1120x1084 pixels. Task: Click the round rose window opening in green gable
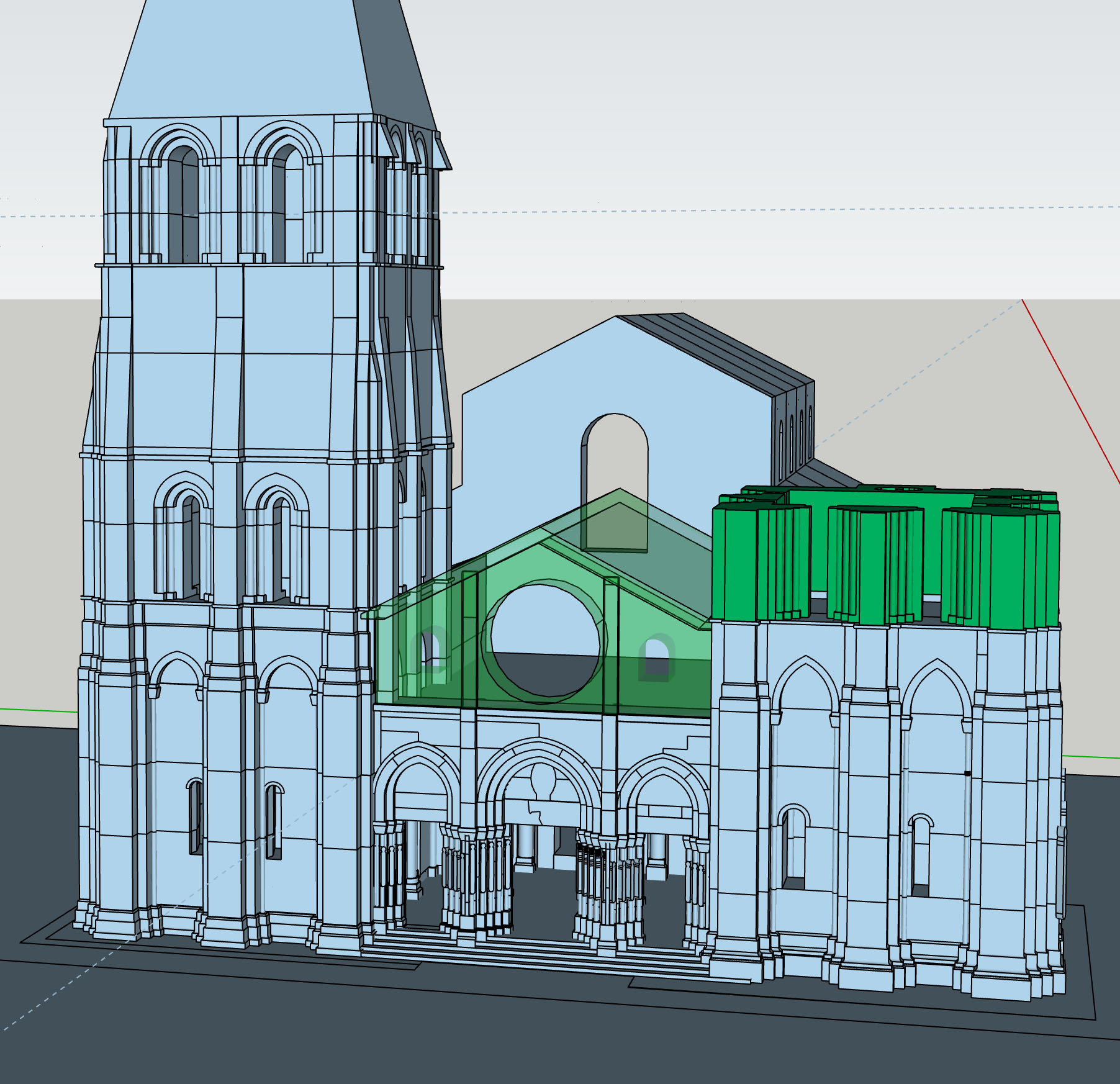click(x=546, y=641)
